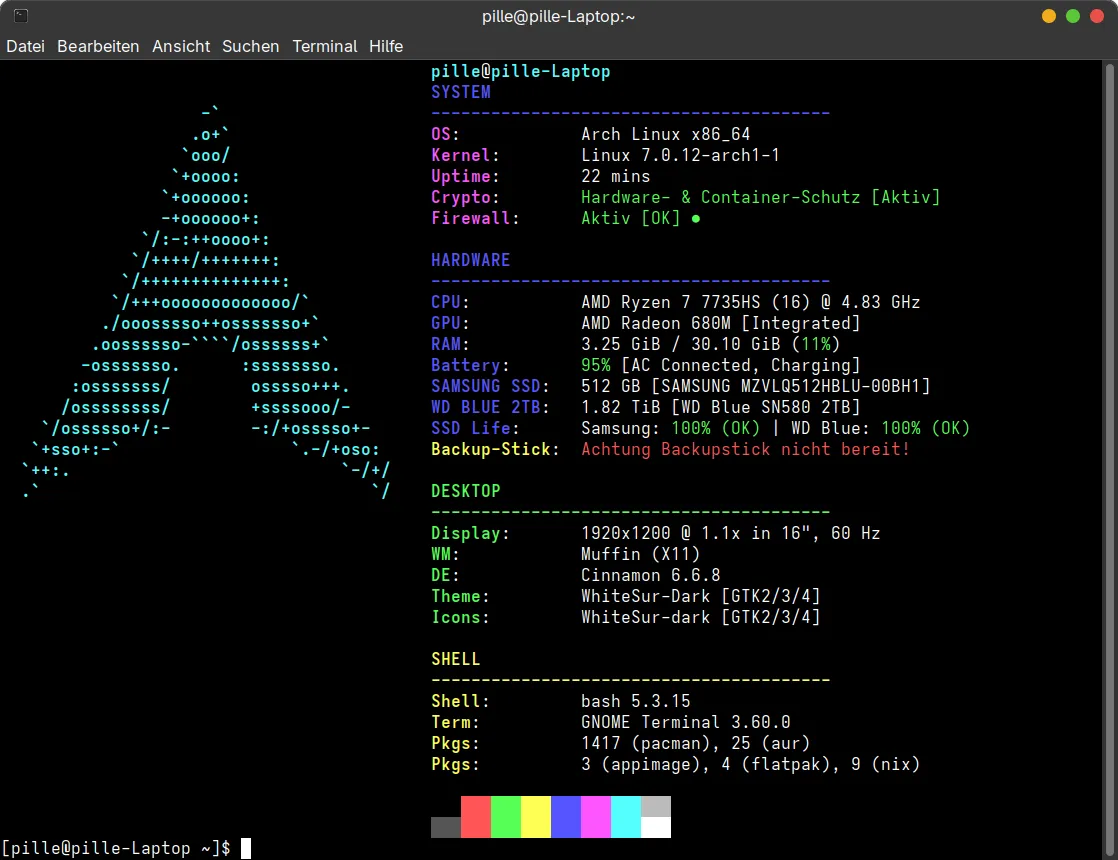Viewport: 1118px width, 860px height.
Task: Click the '3.25 GiB / 30.10 GiB' RAM value
Action: pos(680,344)
